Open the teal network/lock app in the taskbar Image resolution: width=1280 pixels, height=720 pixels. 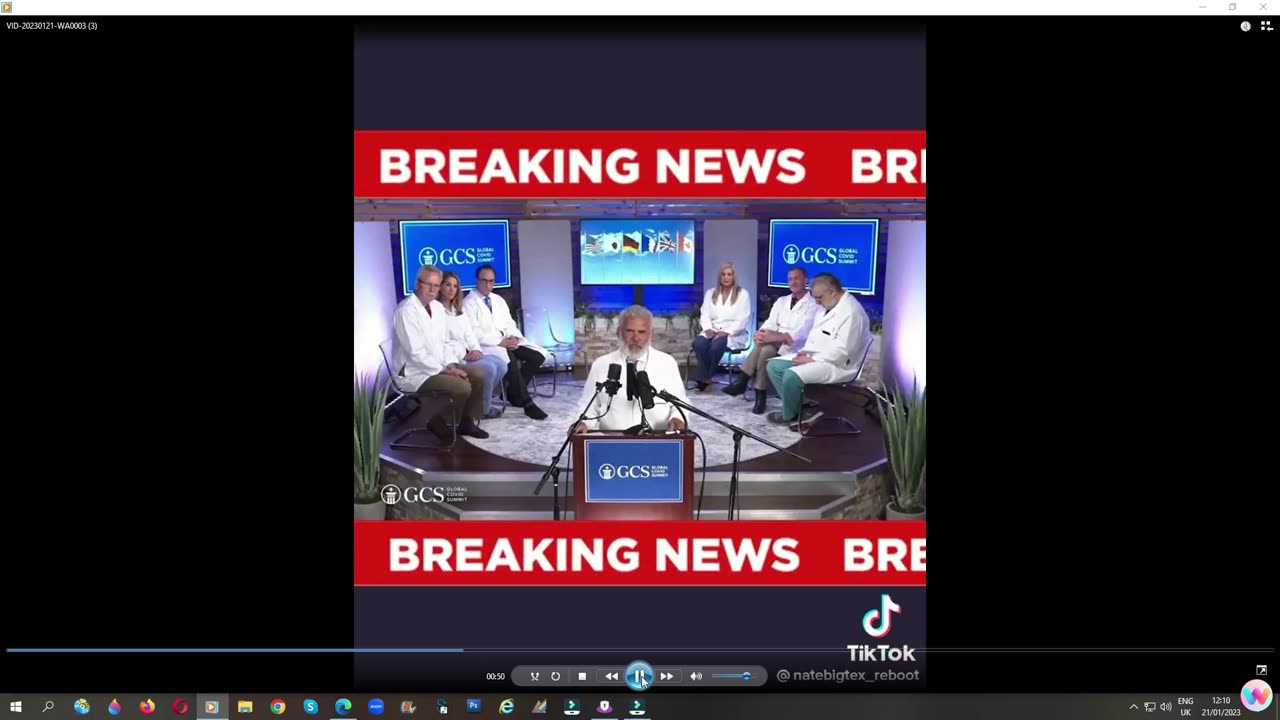tap(441, 707)
